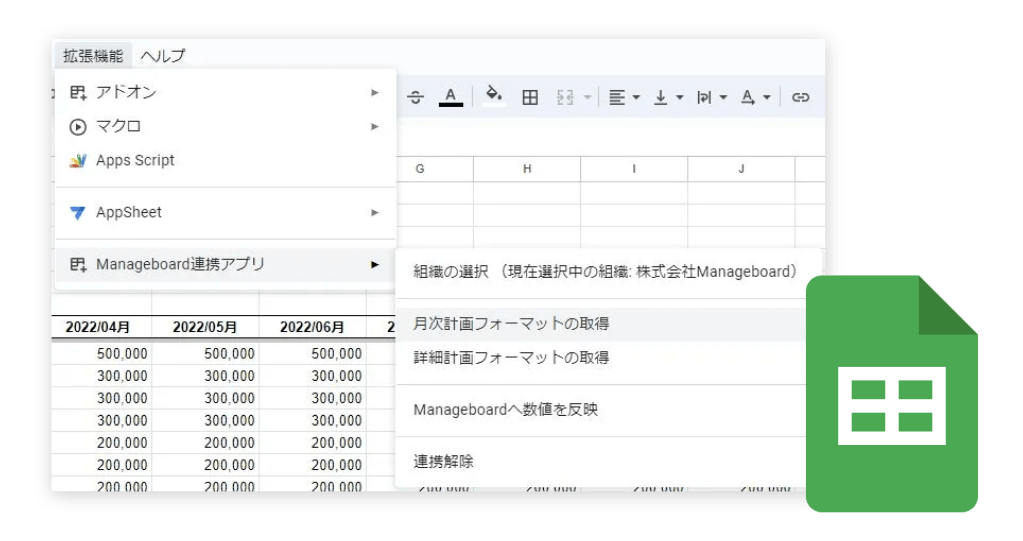This screenshot has width=1023, height=541.
Task: Open the アドオン submenu entry
Action: [225, 93]
